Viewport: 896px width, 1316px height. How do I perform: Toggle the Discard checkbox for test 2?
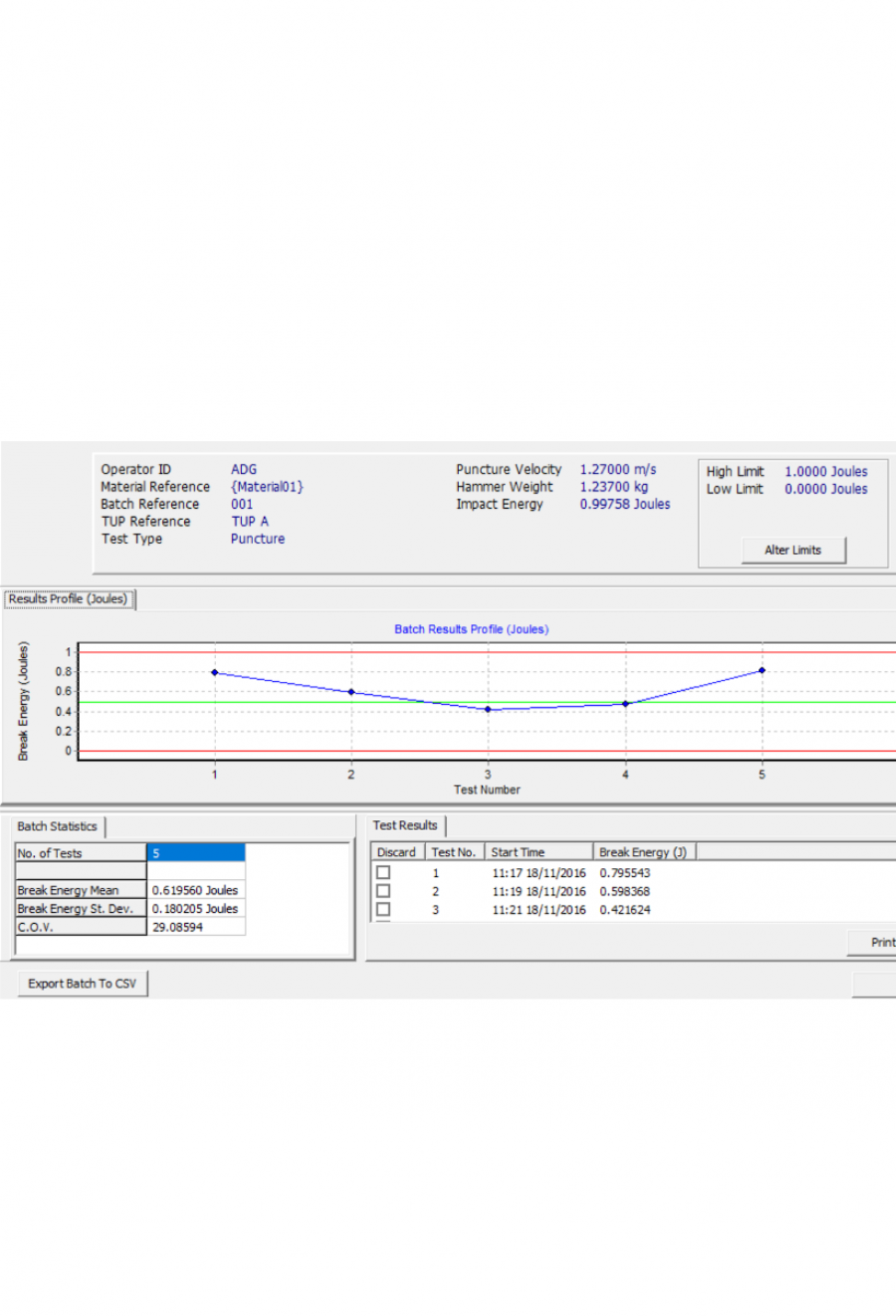click(383, 891)
